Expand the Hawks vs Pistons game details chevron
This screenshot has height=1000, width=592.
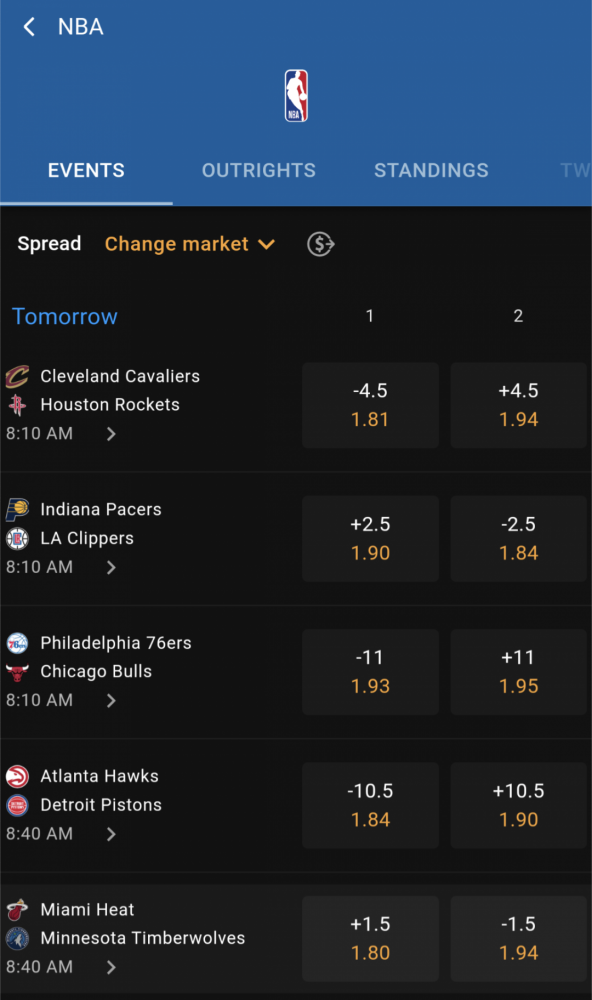click(111, 834)
